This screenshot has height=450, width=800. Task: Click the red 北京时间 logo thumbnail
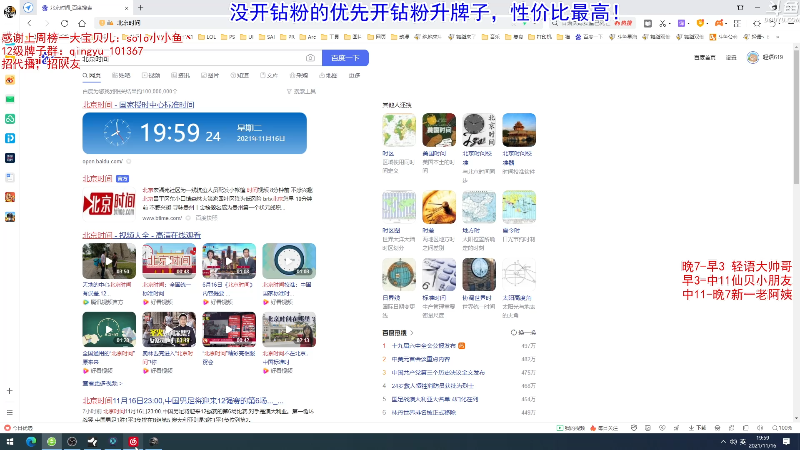[x=109, y=204]
